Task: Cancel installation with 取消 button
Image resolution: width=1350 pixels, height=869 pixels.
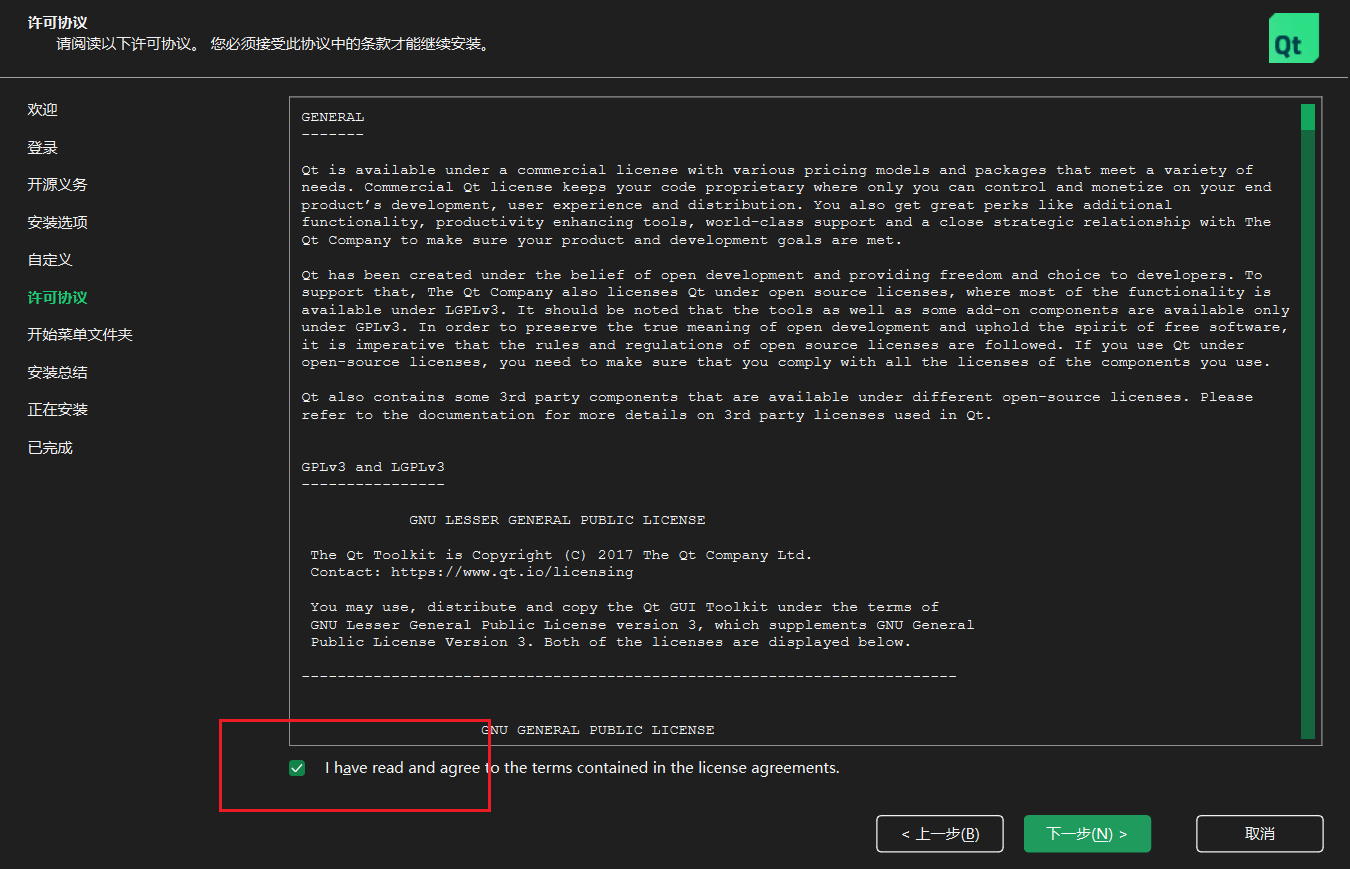Action: [1259, 833]
